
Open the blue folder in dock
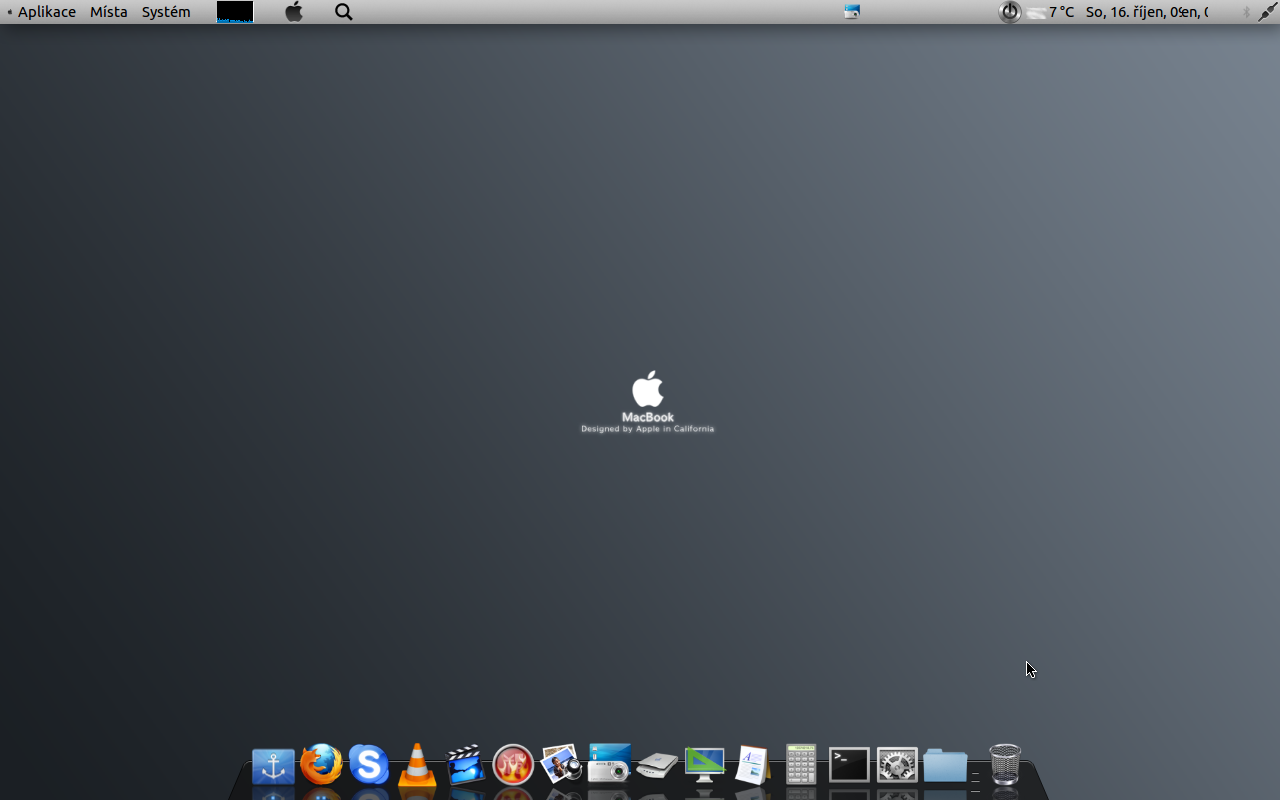(x=945, y=766)
